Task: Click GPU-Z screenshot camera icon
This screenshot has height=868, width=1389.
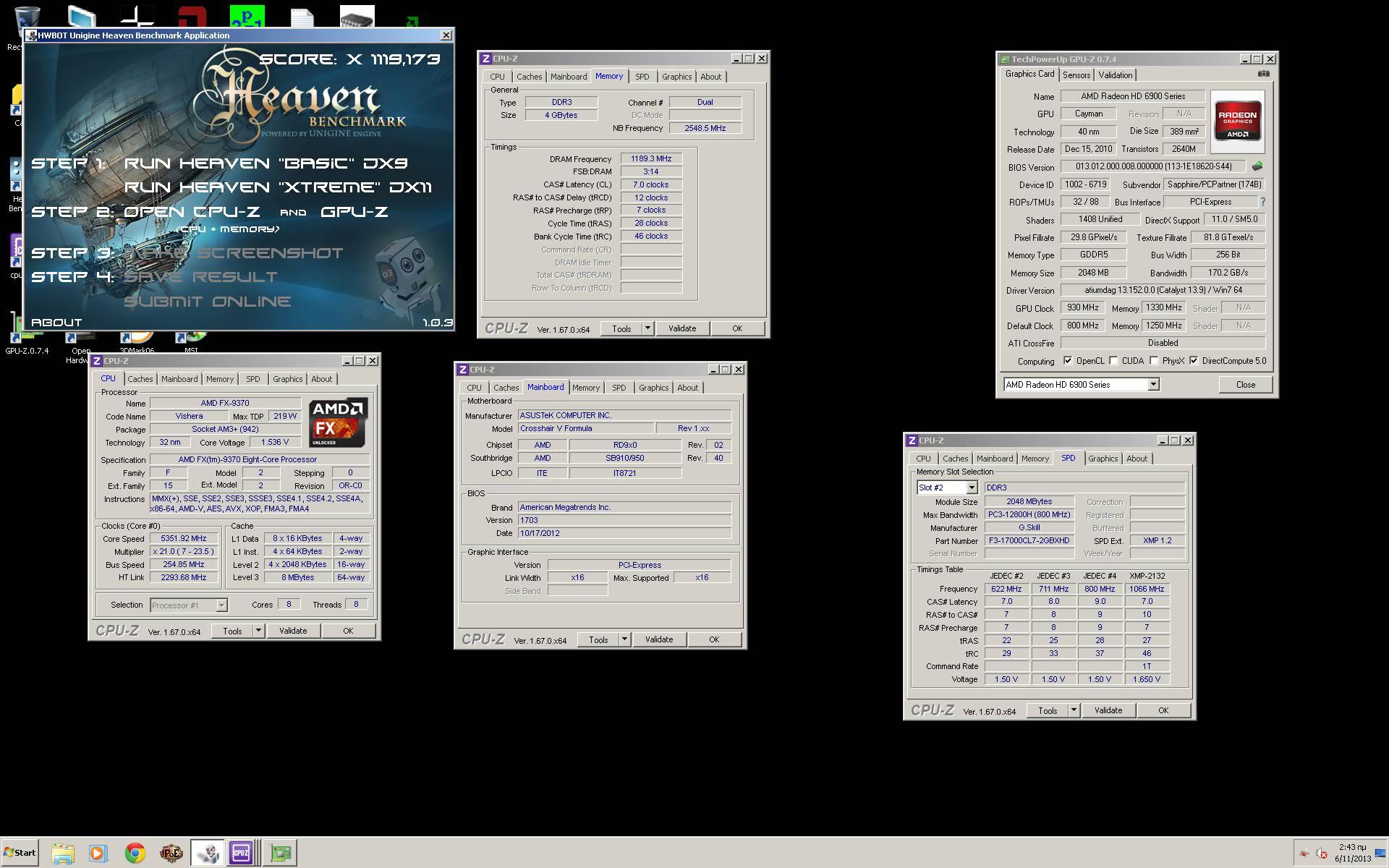Action: pyautogui.click(x=1263, y=74)
